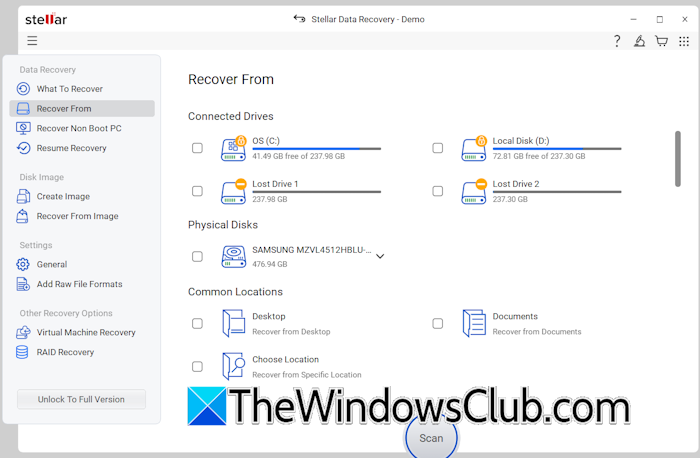700x458 pixels.
Task: Click the Documents location icon
Action: click(474, 323)
